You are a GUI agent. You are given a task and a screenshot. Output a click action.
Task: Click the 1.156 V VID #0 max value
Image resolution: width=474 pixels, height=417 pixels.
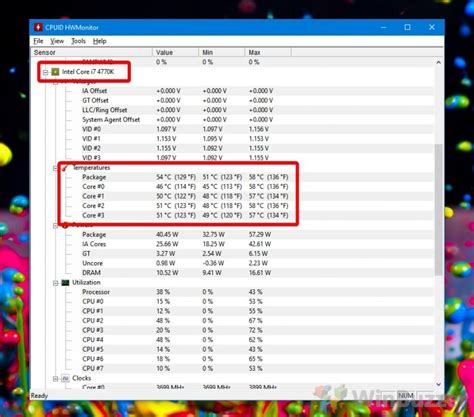(259, 129)
